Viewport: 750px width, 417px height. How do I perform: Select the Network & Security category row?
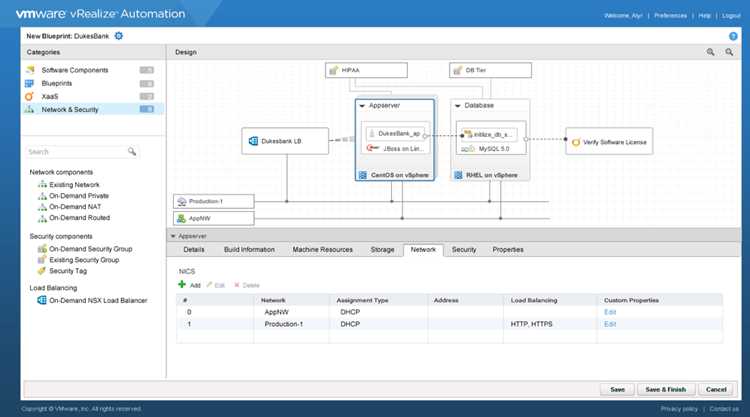click(x=93, y=110)
